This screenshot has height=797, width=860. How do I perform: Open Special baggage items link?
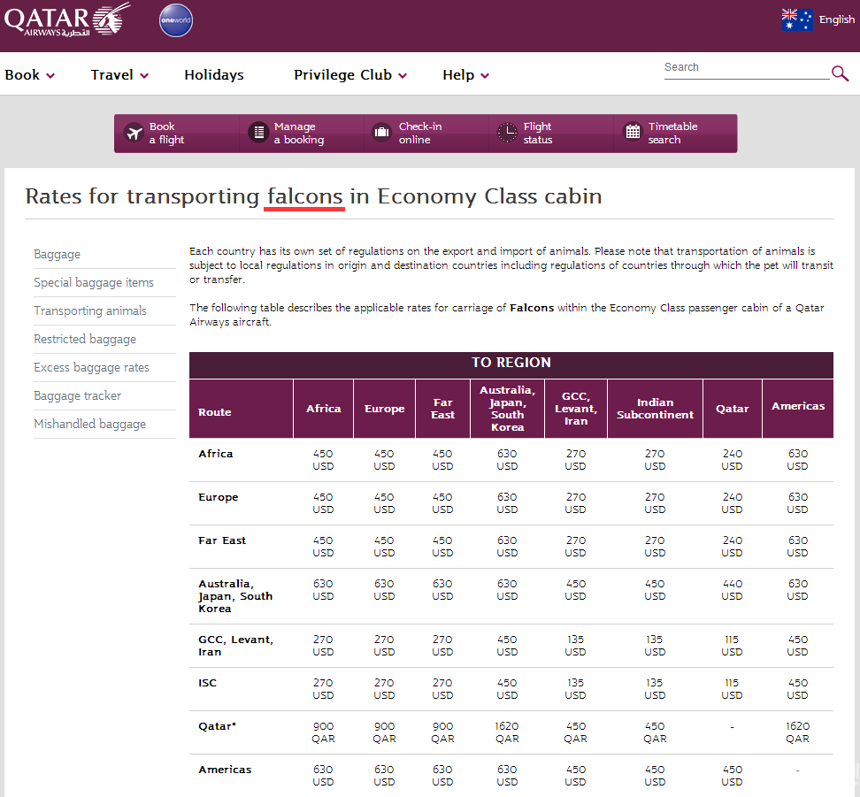point(94,282)
